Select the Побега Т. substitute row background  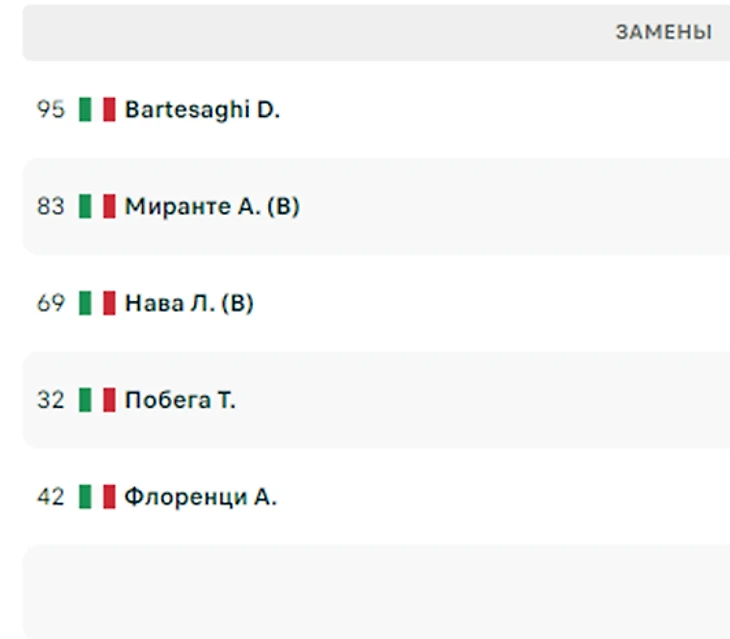pyautogui.click(x=500, y=400)
